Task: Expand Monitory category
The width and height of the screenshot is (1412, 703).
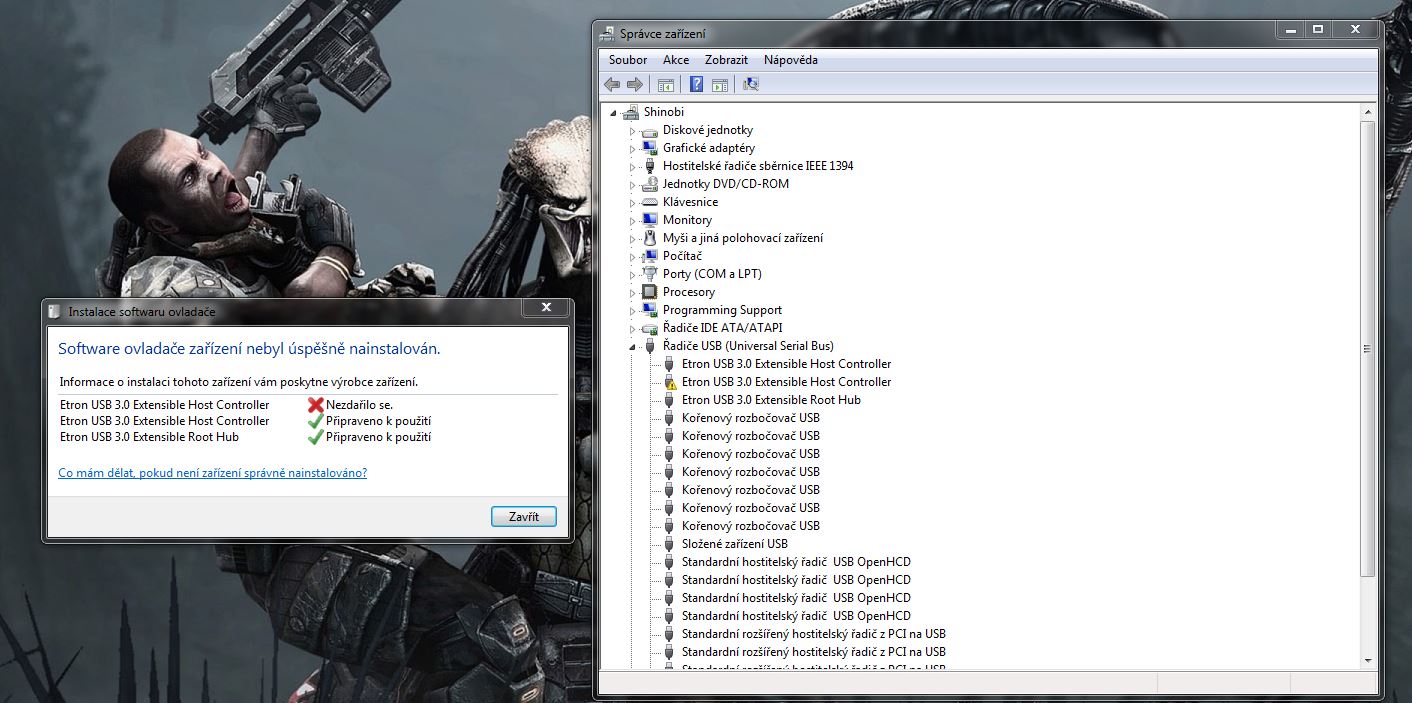Action: pyautogui.click(x=632, y=221)
